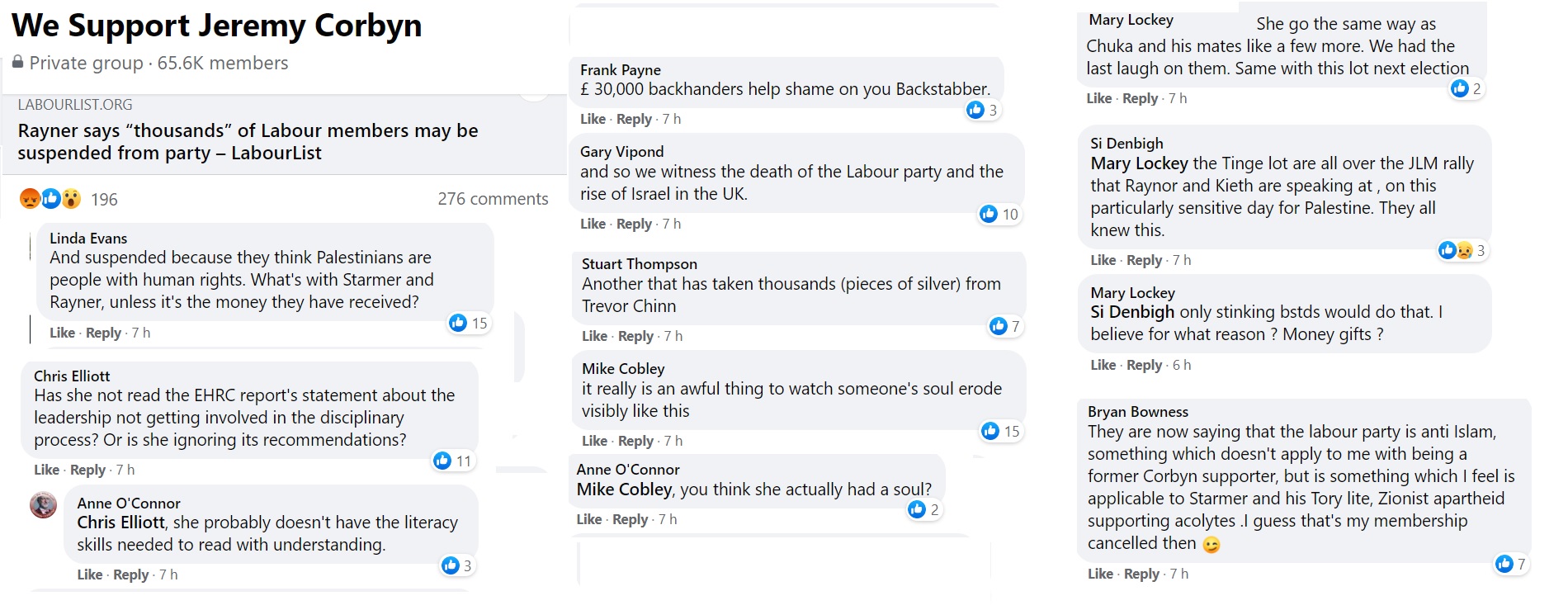Click the like reaction icon on Linda Evans' comment

(458, 323)
